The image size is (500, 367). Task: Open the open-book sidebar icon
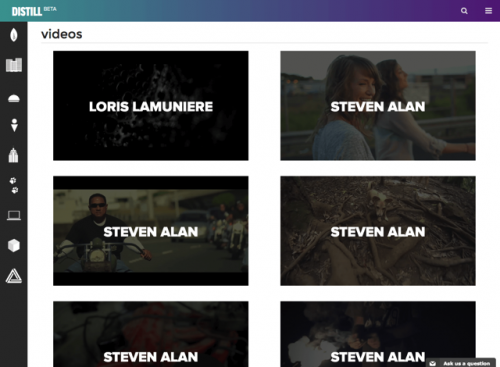coord(14,65)
